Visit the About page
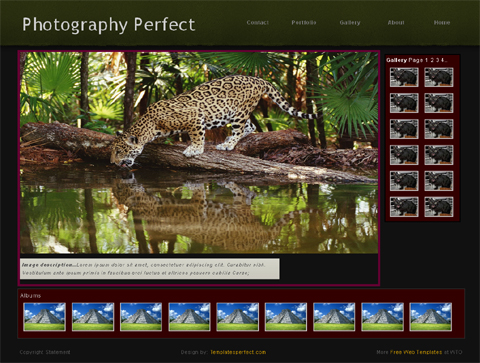Viewport: 480px width, 363px height. [396, 23]
